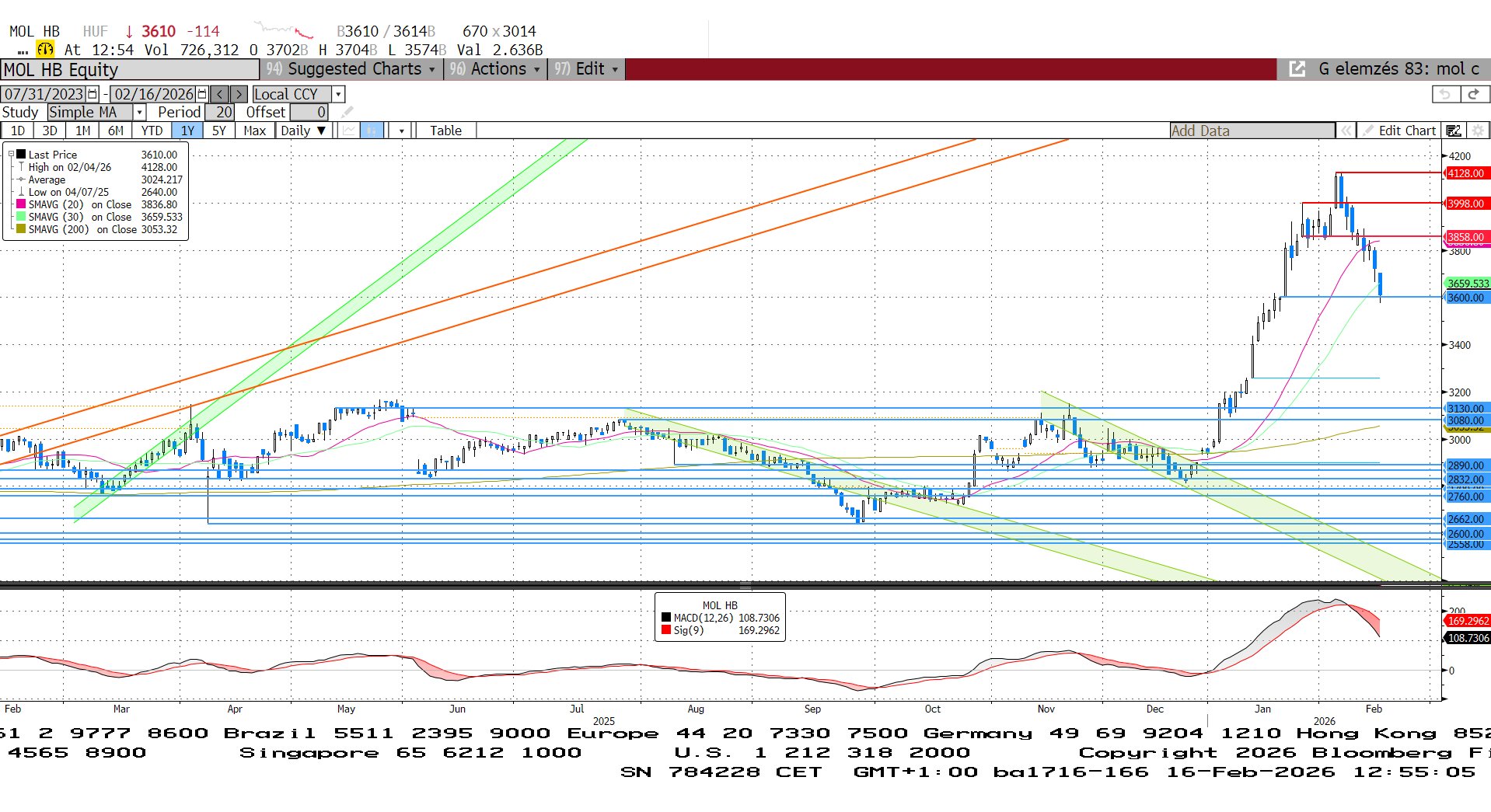
Task: Open the Daily periodicity dropdown
Action: [x=303, y=131]
